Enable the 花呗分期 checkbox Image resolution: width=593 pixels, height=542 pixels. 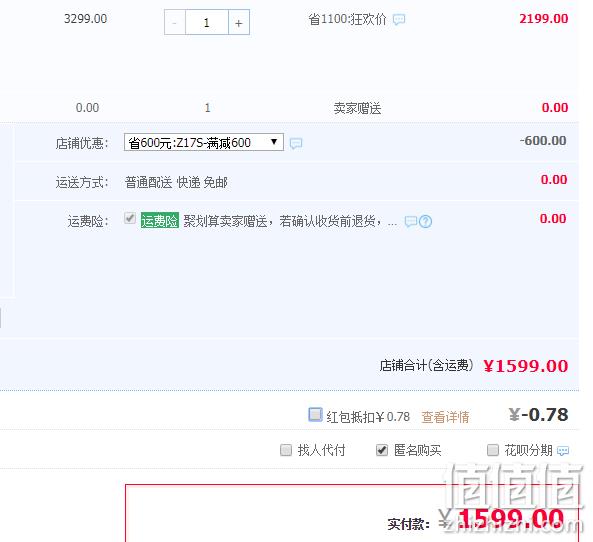(x=492, y=450)
